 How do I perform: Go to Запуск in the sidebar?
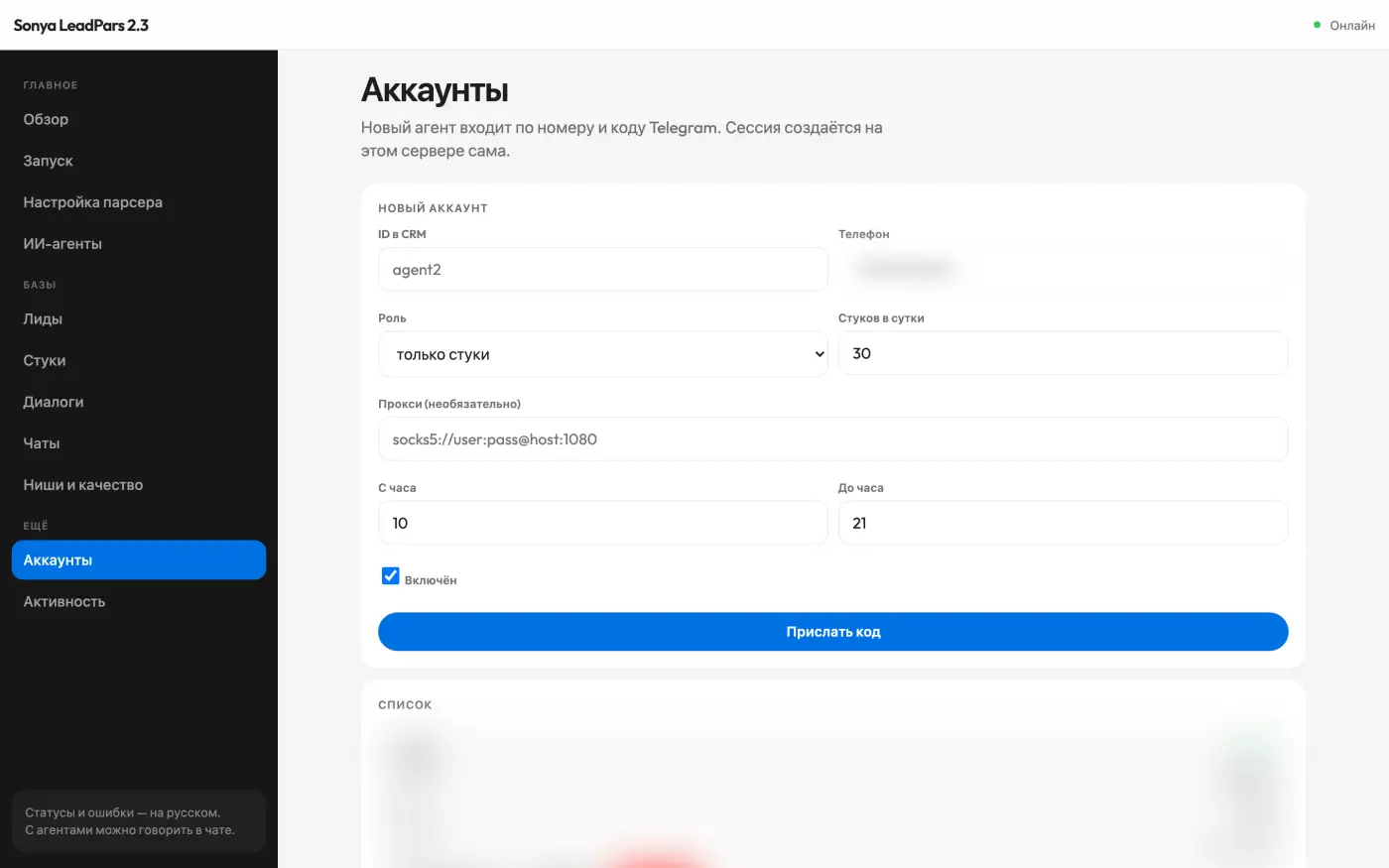point(139,161)
